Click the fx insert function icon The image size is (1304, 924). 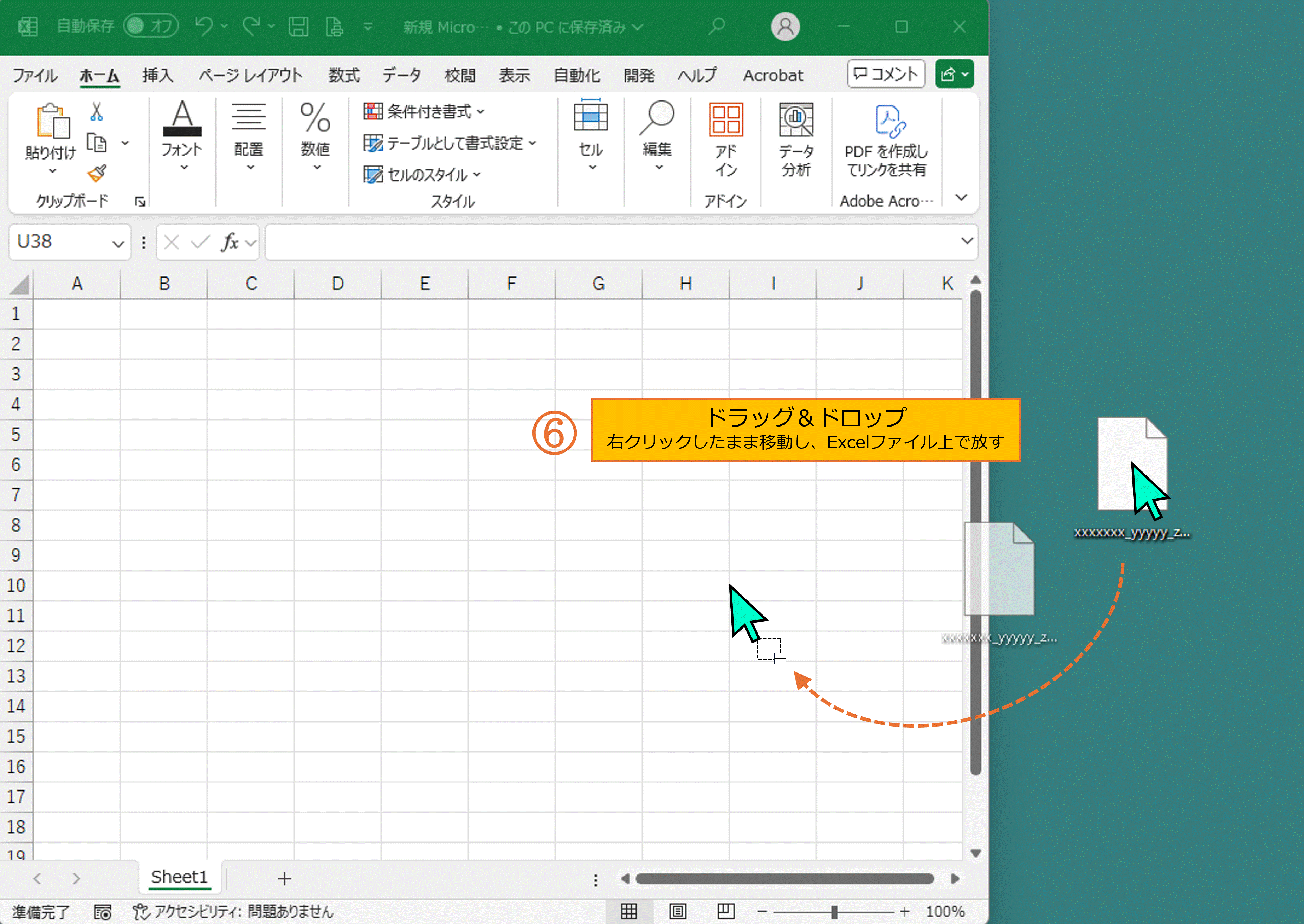coord(230,243)
